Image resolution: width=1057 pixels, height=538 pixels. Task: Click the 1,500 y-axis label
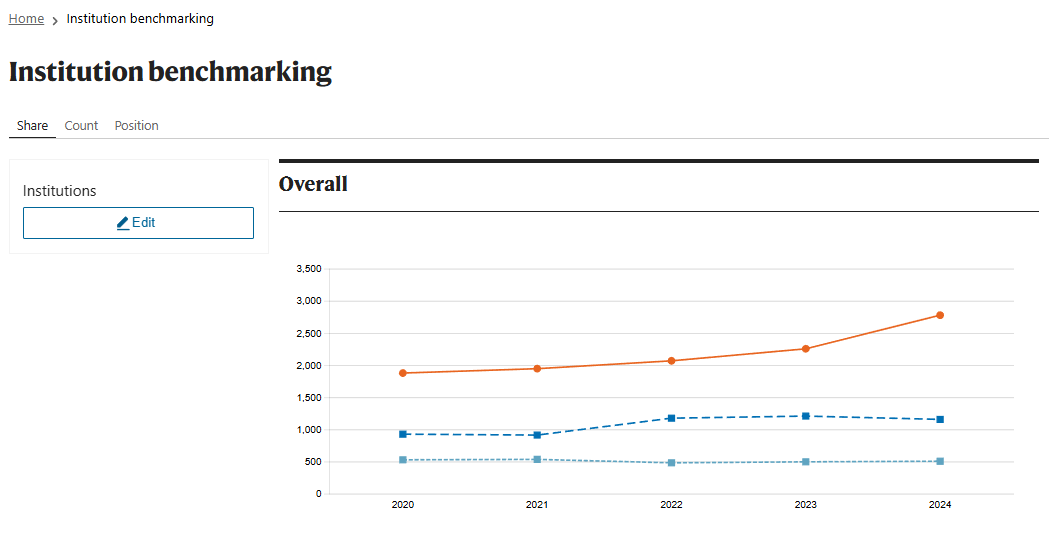[x=309, y=398]
